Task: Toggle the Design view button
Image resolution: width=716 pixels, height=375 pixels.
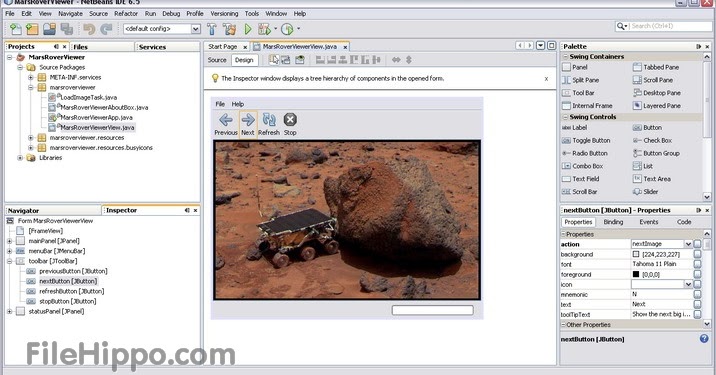Action: click(x=244, y=60)
